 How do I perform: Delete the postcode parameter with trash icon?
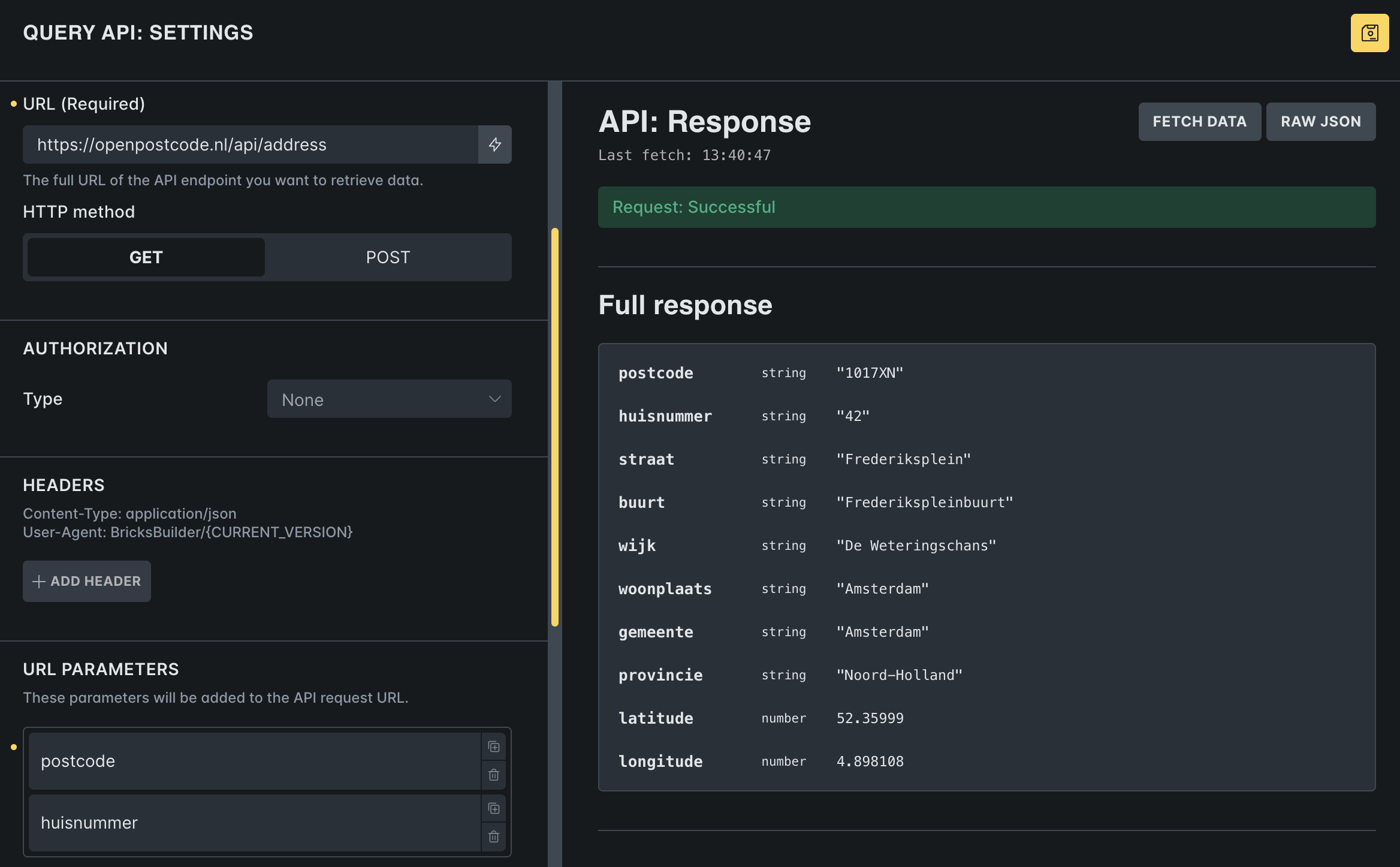coord(494,775)
